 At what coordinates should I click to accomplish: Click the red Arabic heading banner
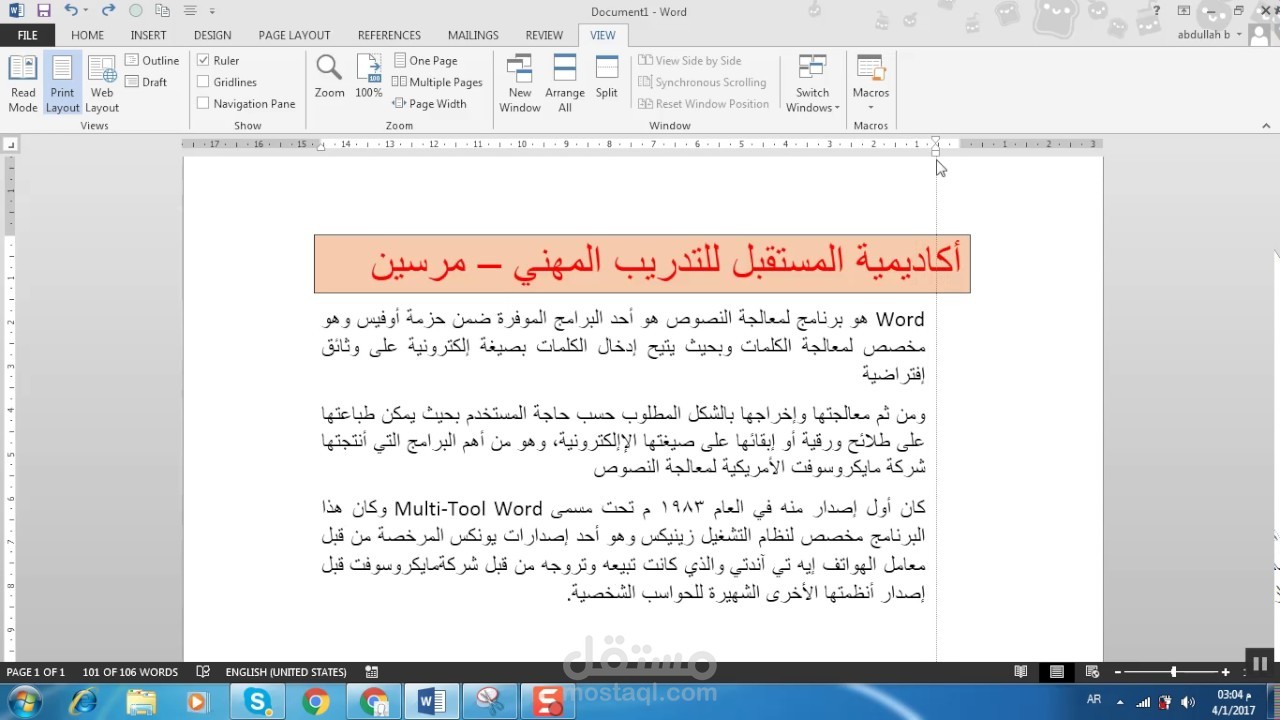pos(642,264)
